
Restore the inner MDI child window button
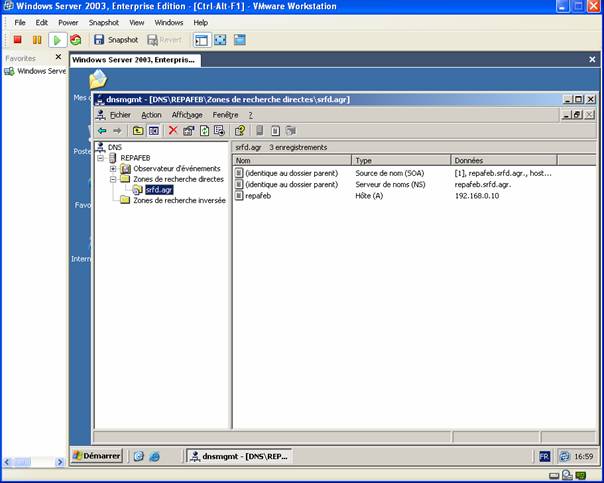pos(577,114)
